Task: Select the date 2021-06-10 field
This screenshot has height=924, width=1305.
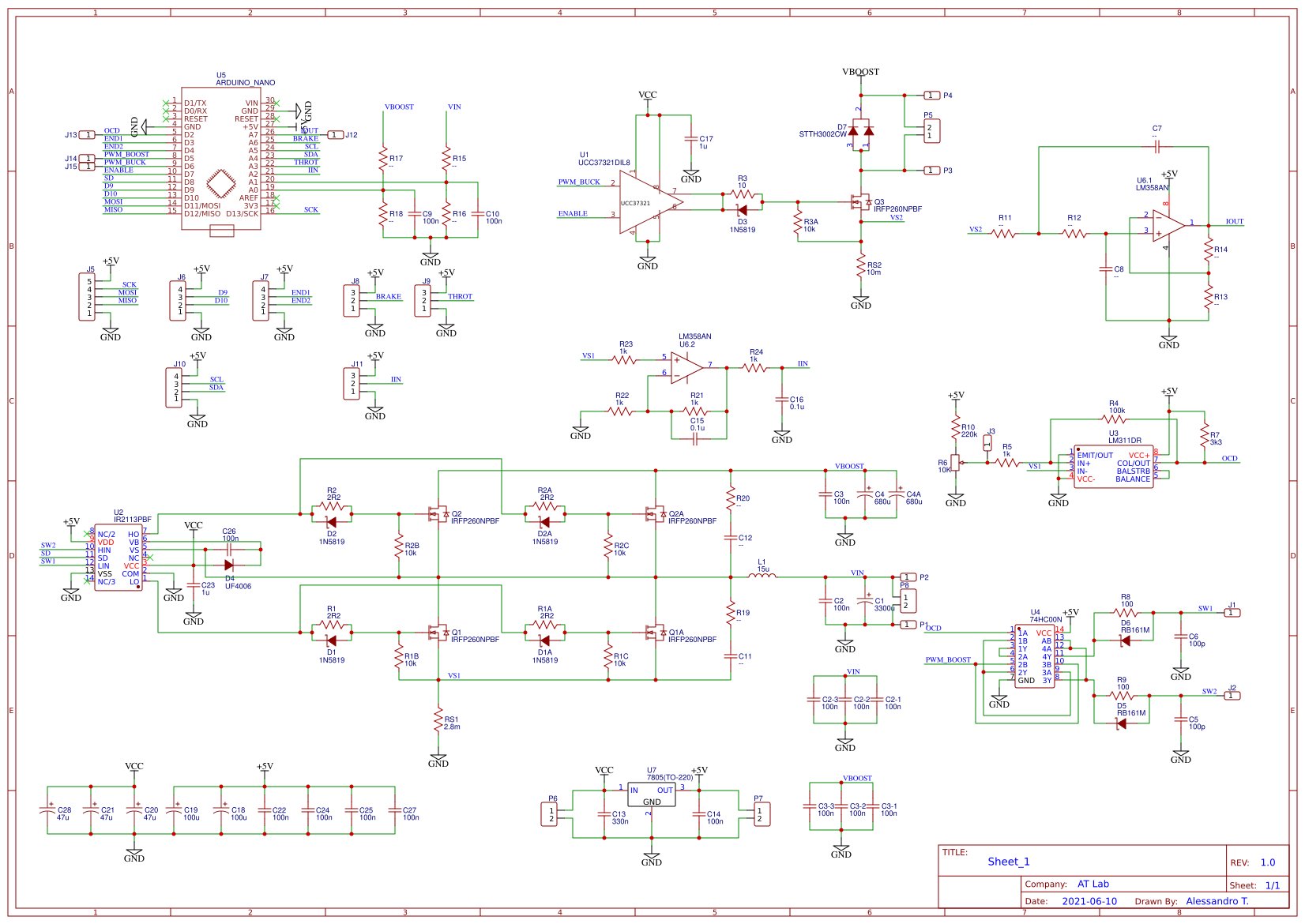Action: coord(1091,901)
